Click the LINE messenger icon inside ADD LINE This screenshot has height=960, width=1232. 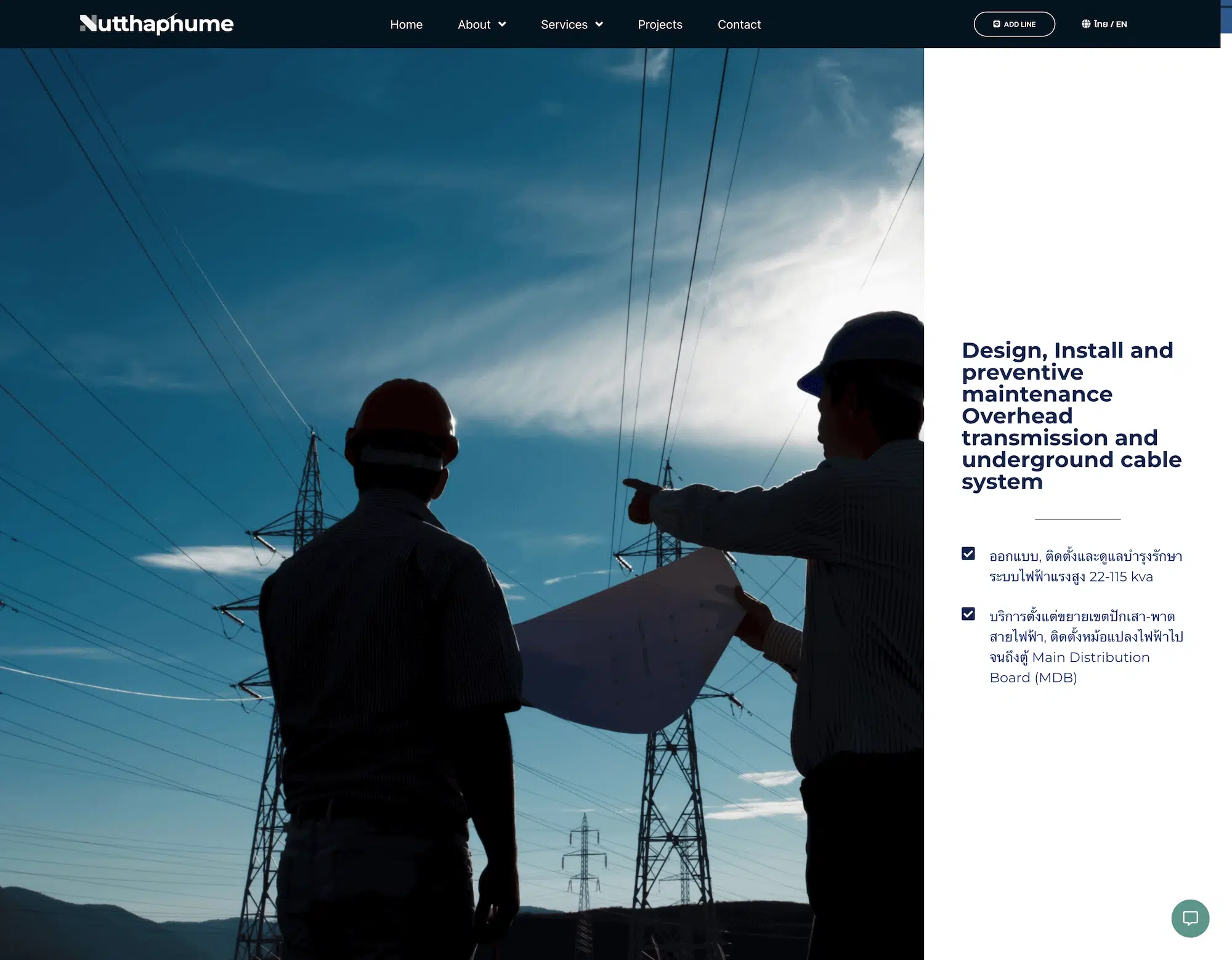[x=997, y=24]
